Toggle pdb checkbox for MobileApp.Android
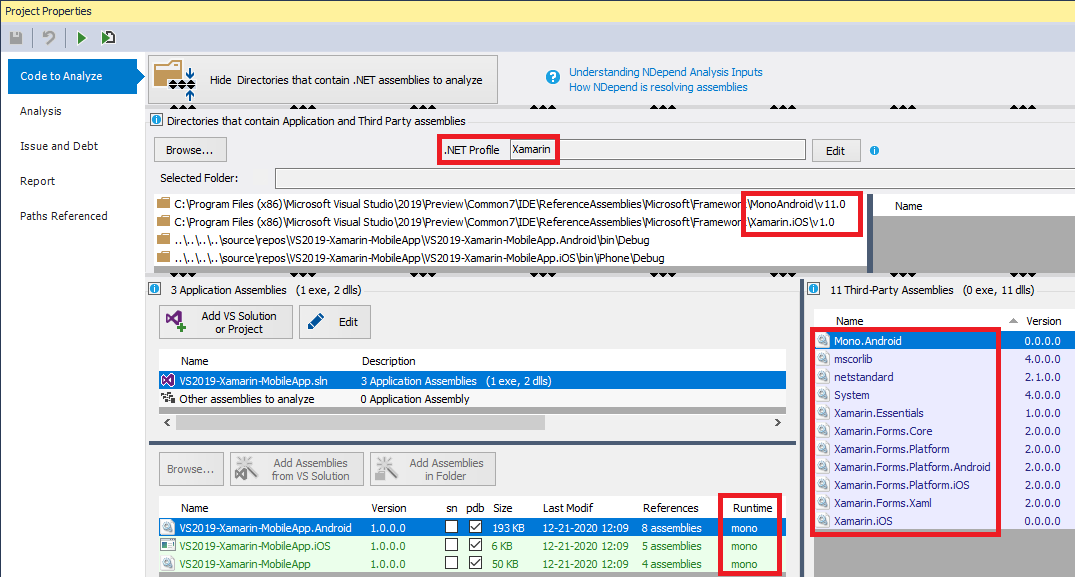This screenshot has height=577, width=1075. coord(475,527)
